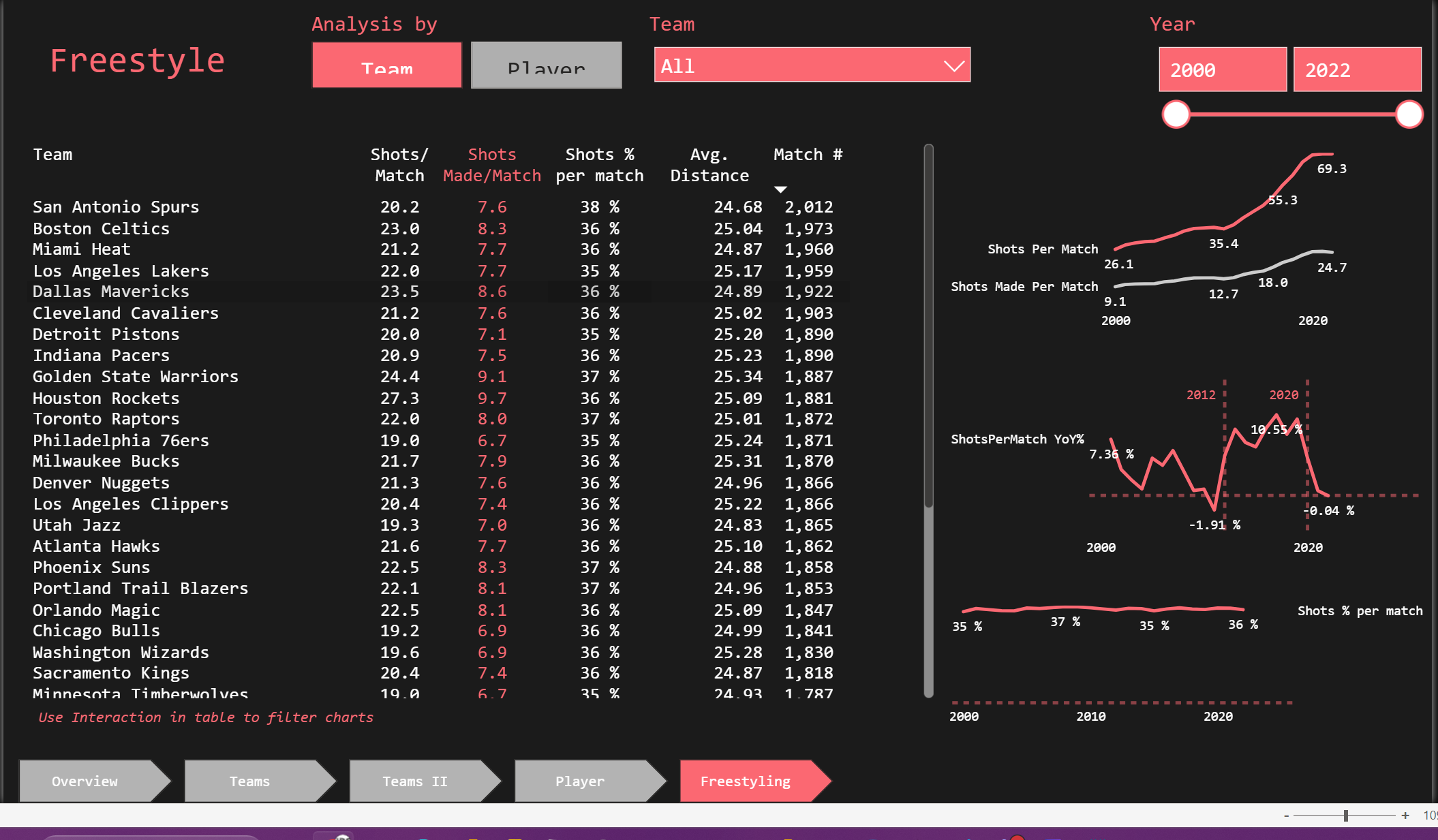The height and width of the screenshot is (840, 1438).
Task: Click Houston Rockets' 27.3 shots value
Action: pos(400,398)
